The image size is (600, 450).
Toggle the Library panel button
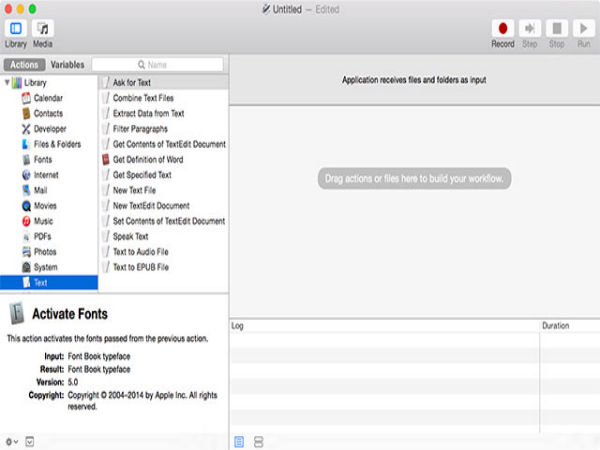point(16,29)
